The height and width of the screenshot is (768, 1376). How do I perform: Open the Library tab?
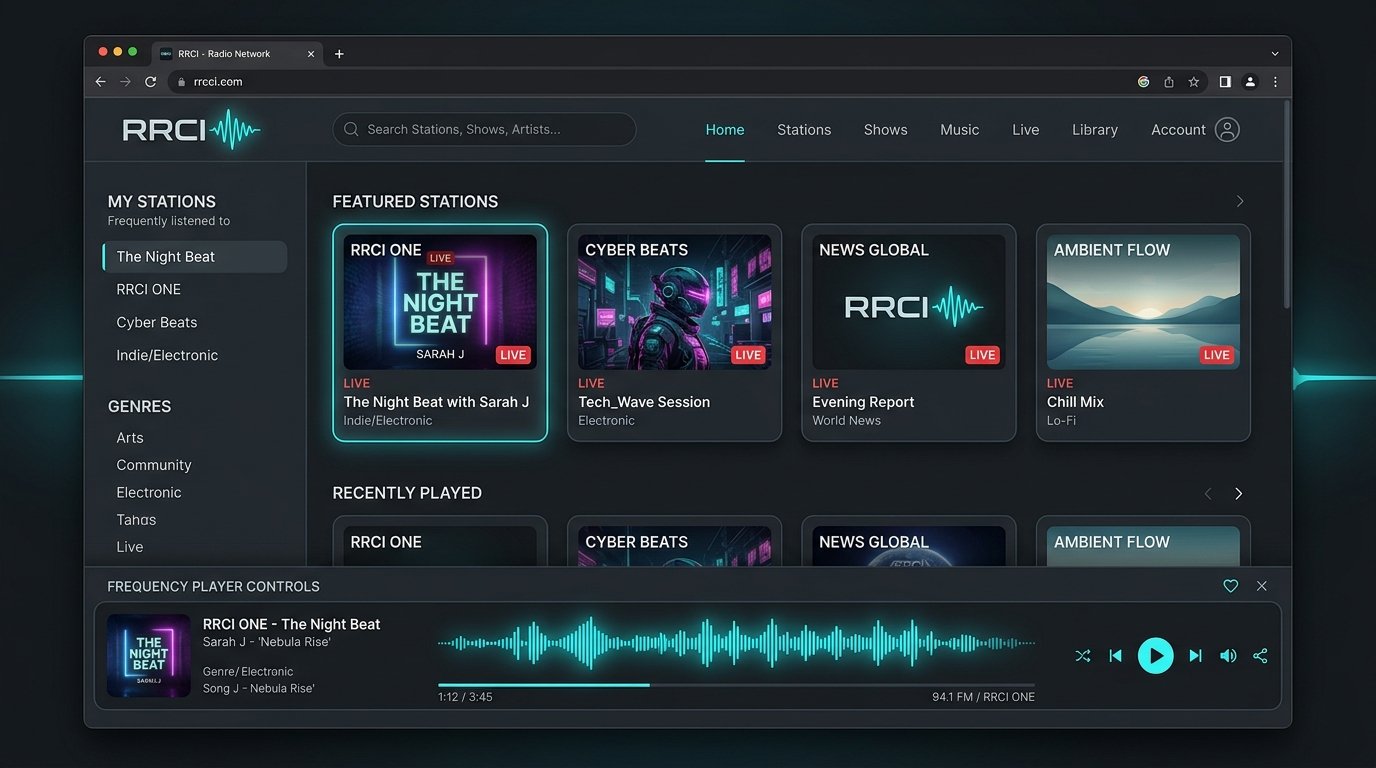point(1095,130)
